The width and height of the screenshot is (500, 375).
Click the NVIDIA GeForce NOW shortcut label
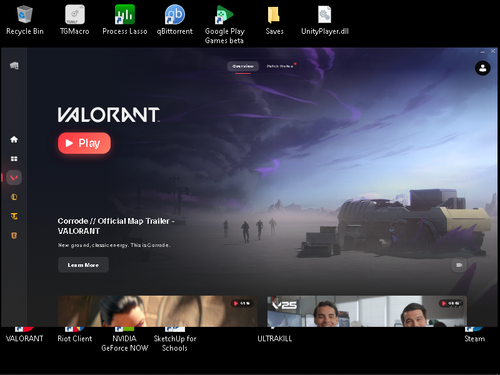(x=125, y=343)
